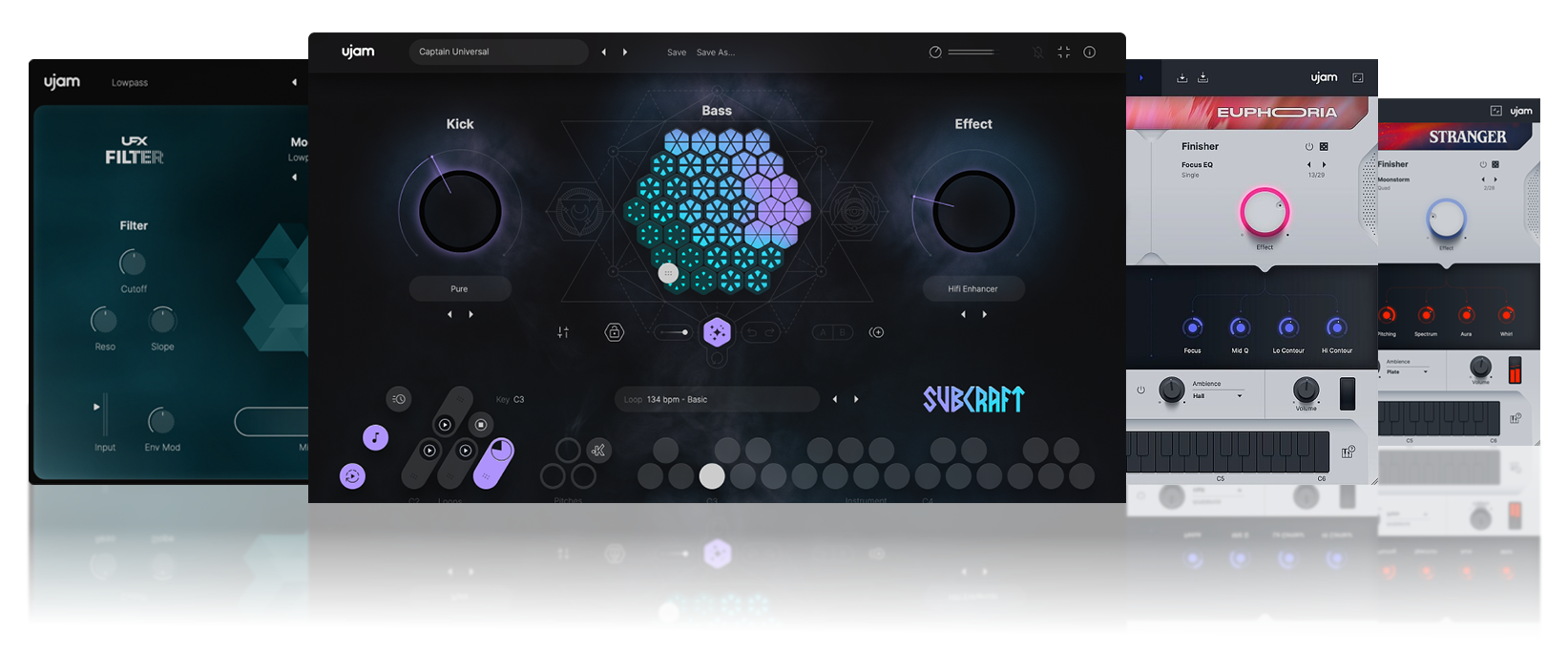Open the keyboard settings icon in Euphoria

click(1348, 452)
